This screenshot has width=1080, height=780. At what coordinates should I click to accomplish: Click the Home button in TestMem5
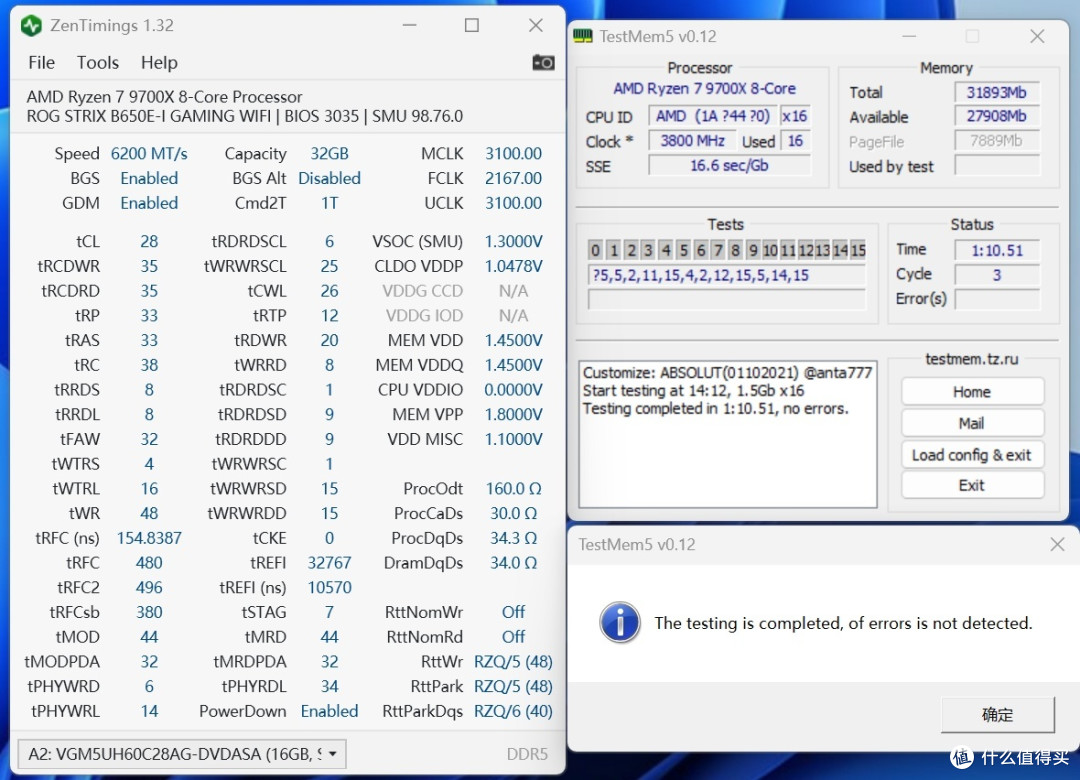pos(972,392)
